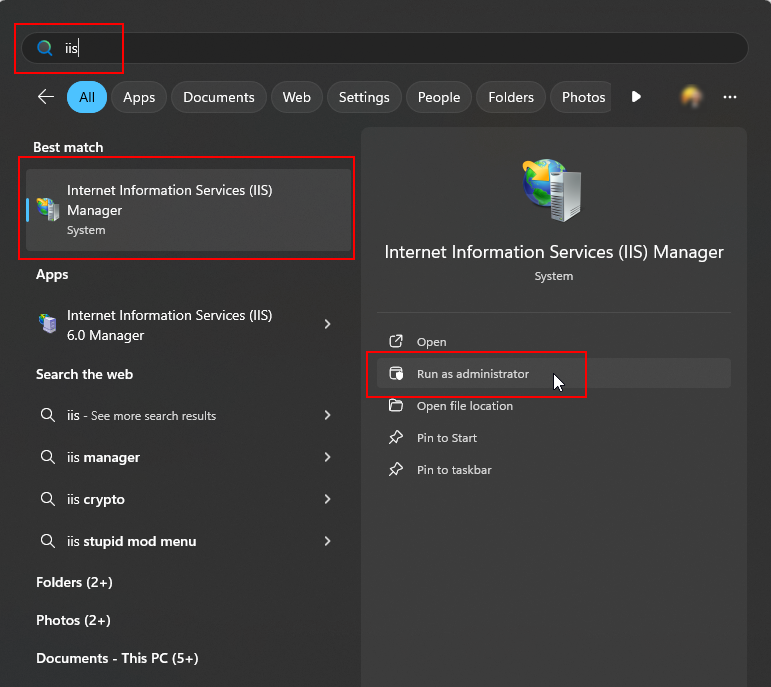Choose Pin to taskbar

click(554, 470)
